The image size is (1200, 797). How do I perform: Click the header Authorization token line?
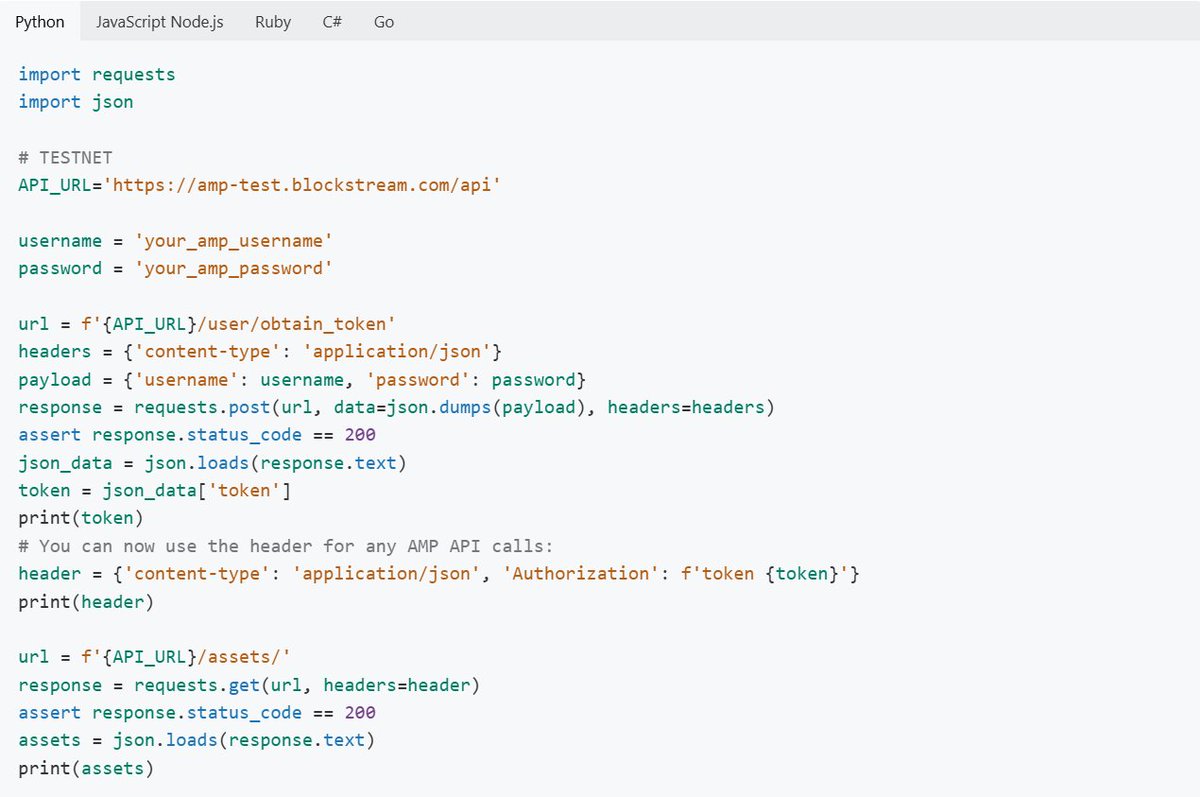click(439, 574)
